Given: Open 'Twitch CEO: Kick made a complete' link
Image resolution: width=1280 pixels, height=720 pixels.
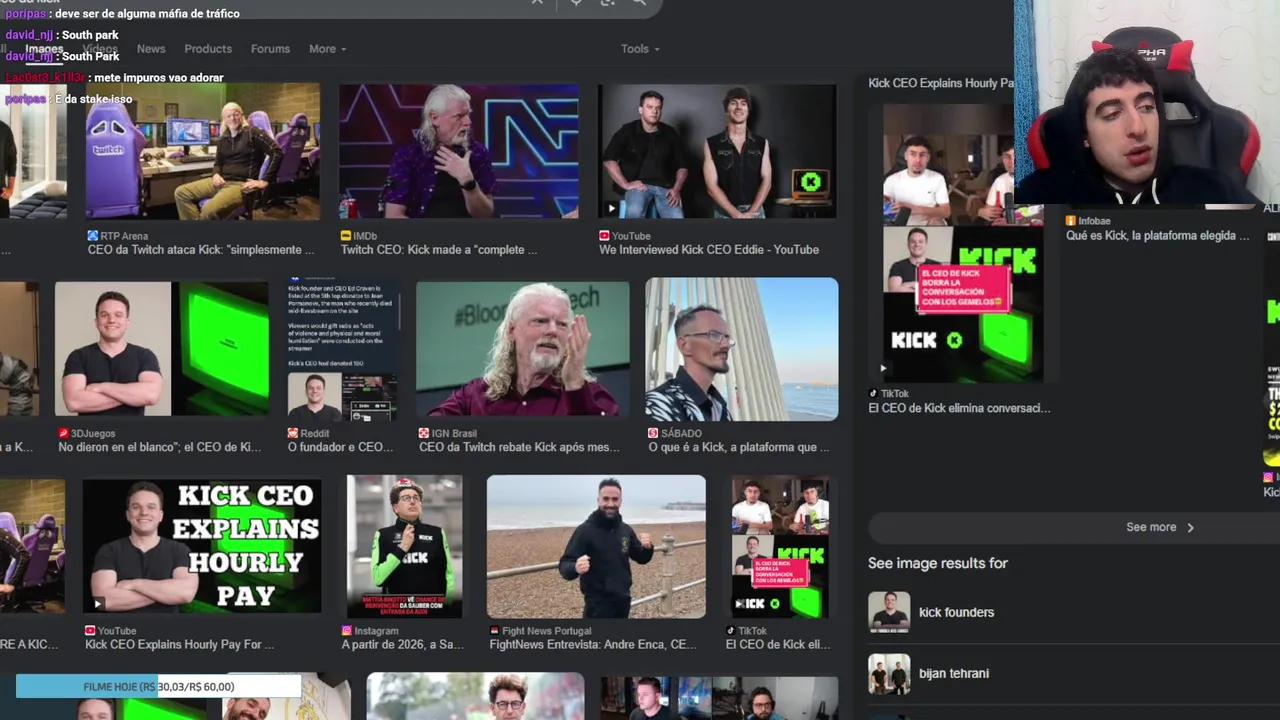Looking at the screenshot, I should (439, 250).
